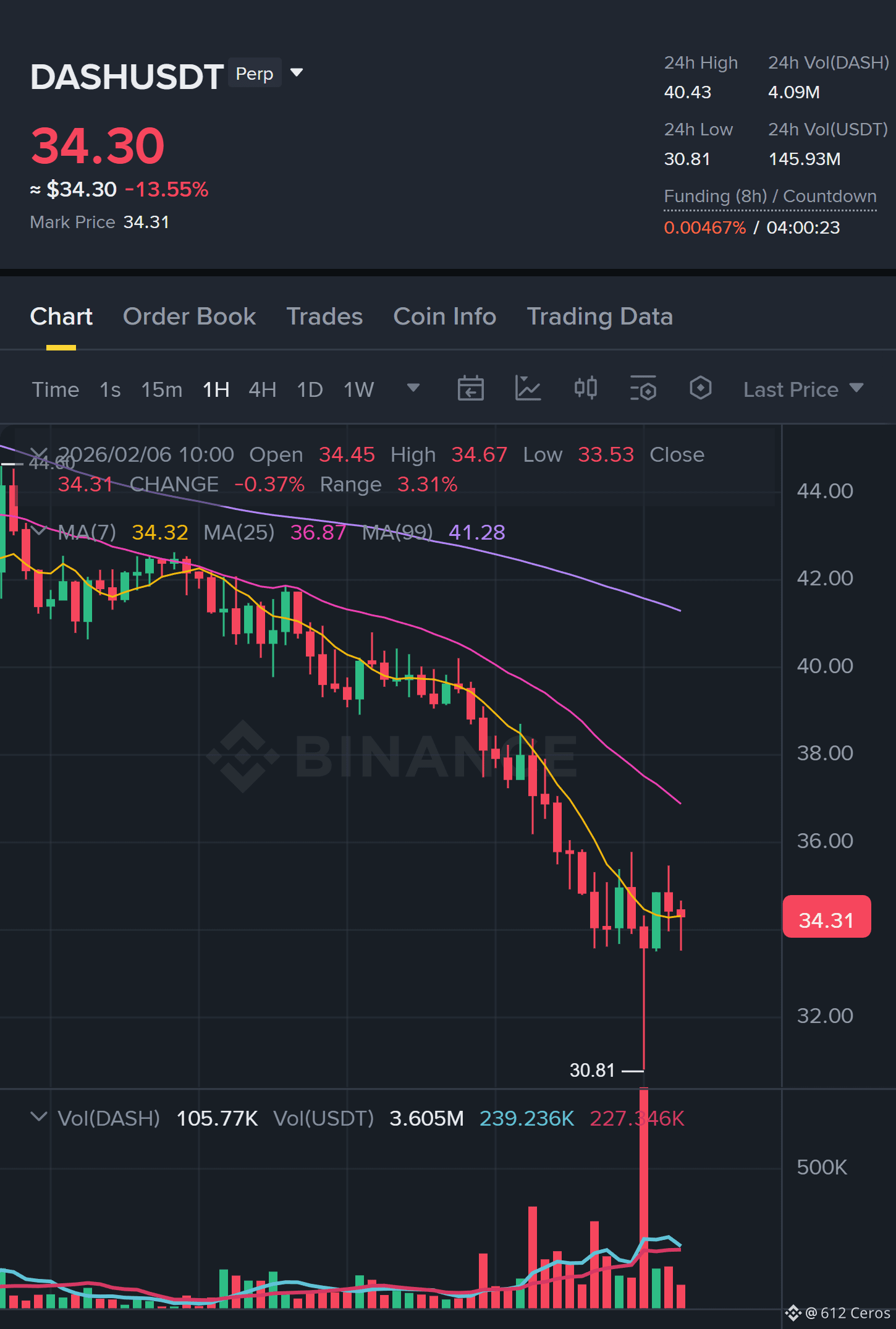Open the DASHUSDT Perp pair dropdown
The width and height of the screenshot is (896, 1329).
pos(297,73)
